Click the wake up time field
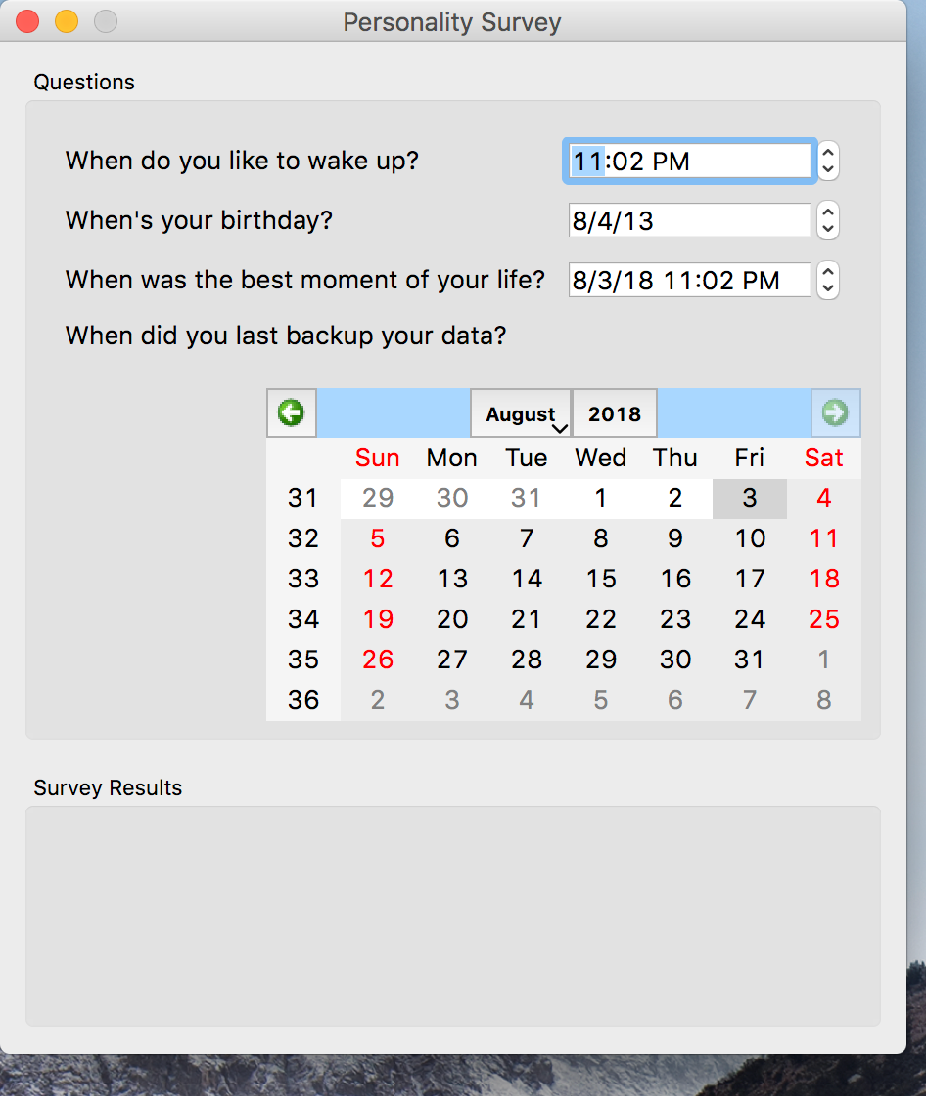926x1096 pixels. click(x=690, y=161)
